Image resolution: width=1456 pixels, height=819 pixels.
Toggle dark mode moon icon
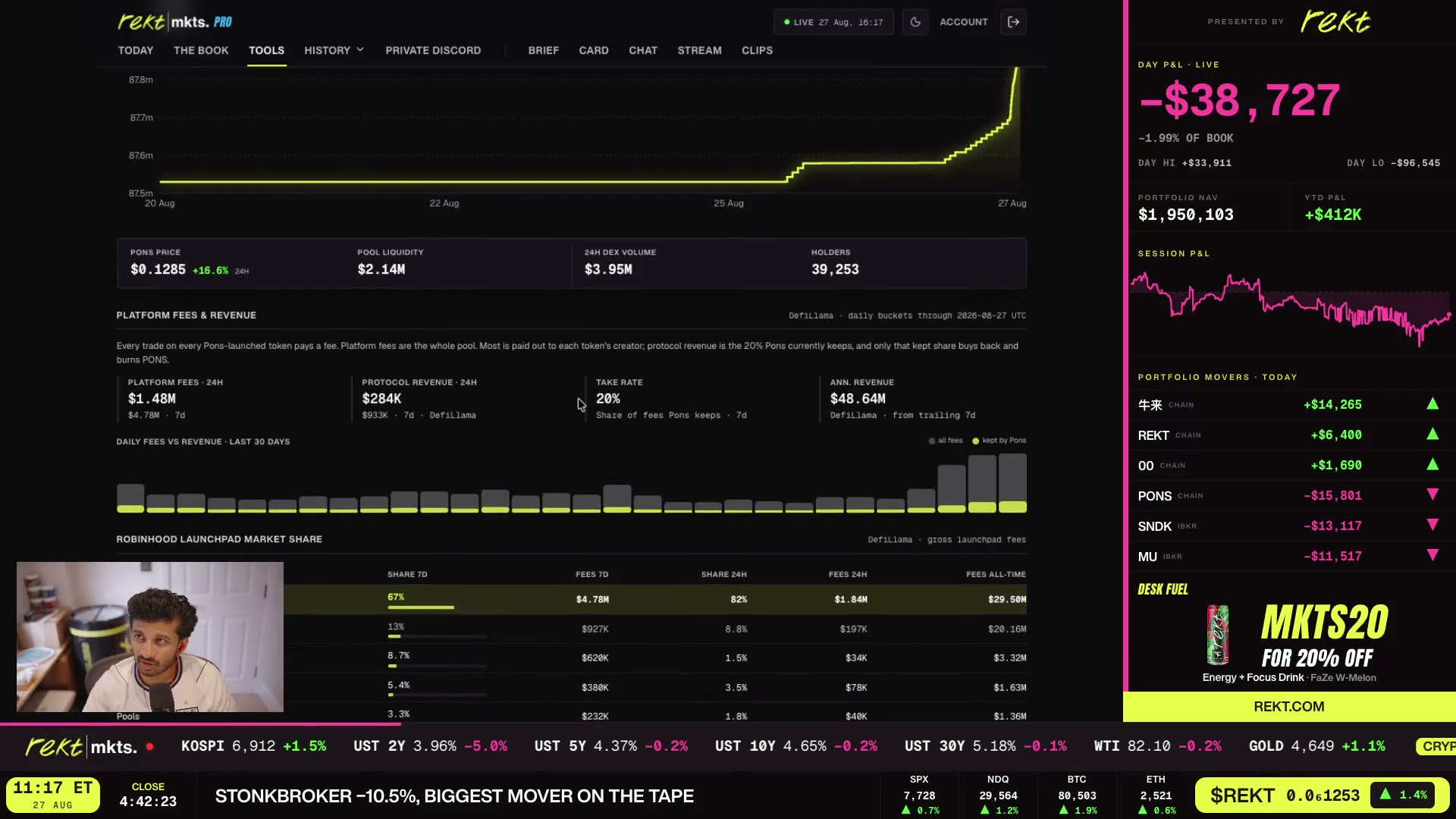coord(915,22)
